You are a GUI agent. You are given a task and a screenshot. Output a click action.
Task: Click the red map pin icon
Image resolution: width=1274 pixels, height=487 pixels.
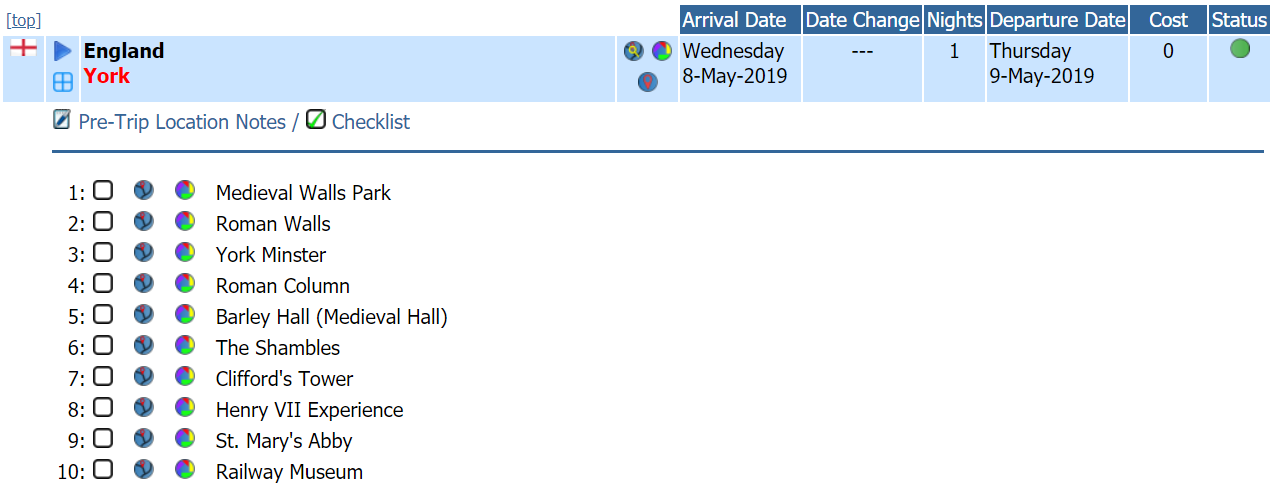click(x=648, y=82)
